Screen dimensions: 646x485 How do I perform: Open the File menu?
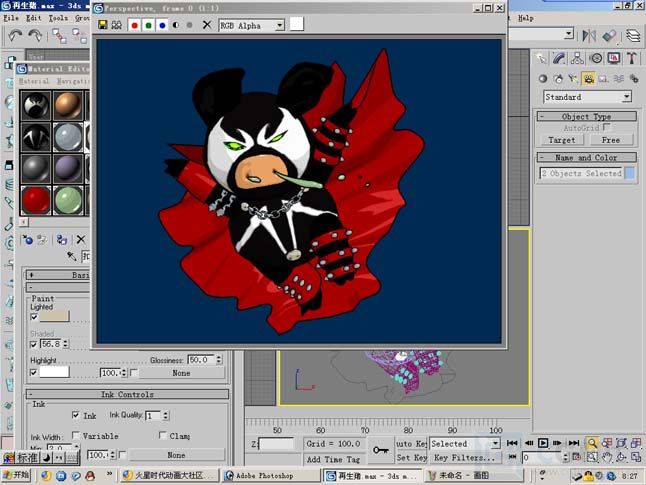click(x=11, y=18)
